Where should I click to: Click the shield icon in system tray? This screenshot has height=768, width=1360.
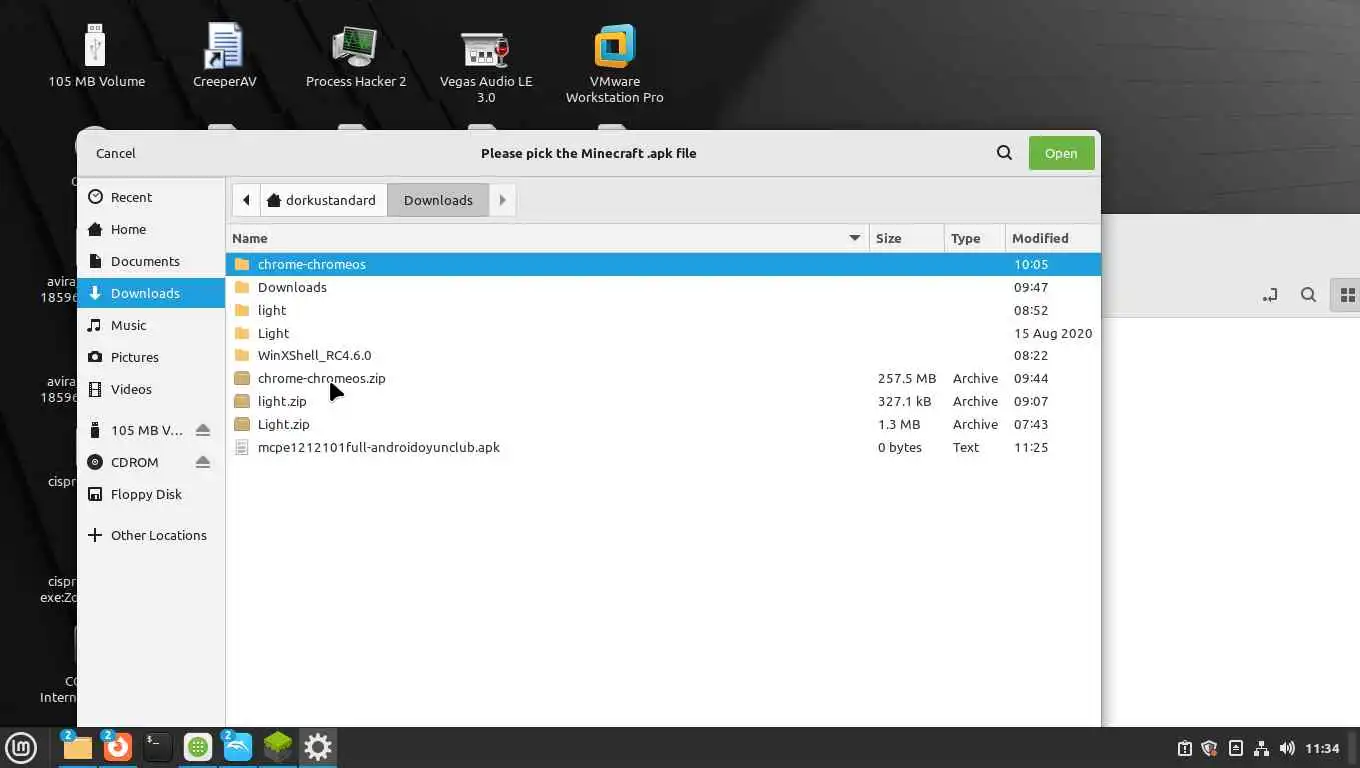[x=1209, y=748]
